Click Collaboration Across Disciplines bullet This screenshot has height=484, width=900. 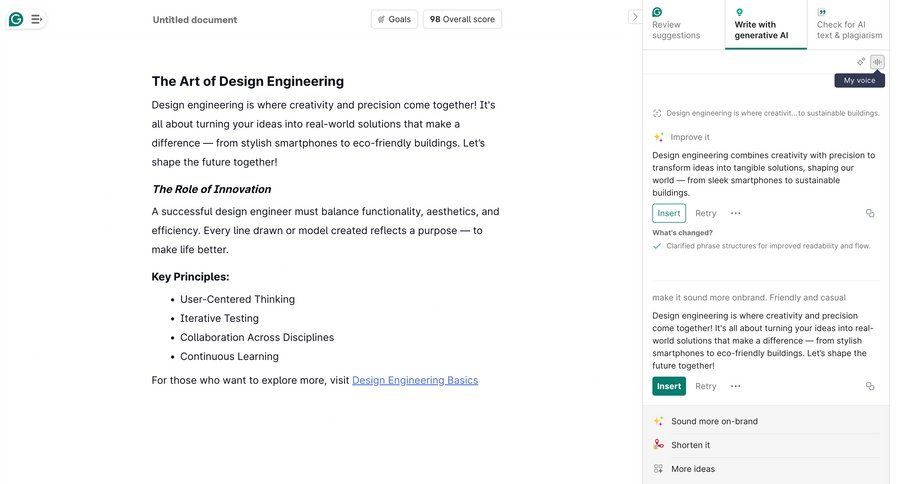[x=257, y=337]
